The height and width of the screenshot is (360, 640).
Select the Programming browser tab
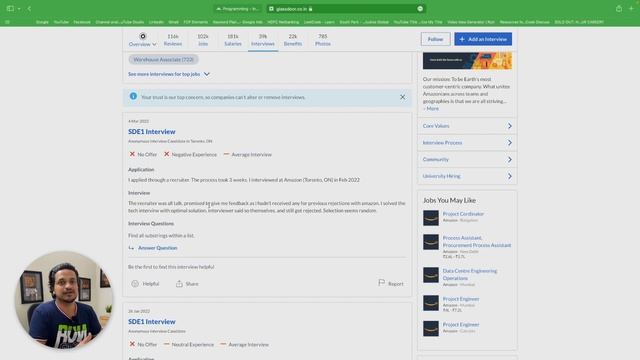[x=238, y=9]
